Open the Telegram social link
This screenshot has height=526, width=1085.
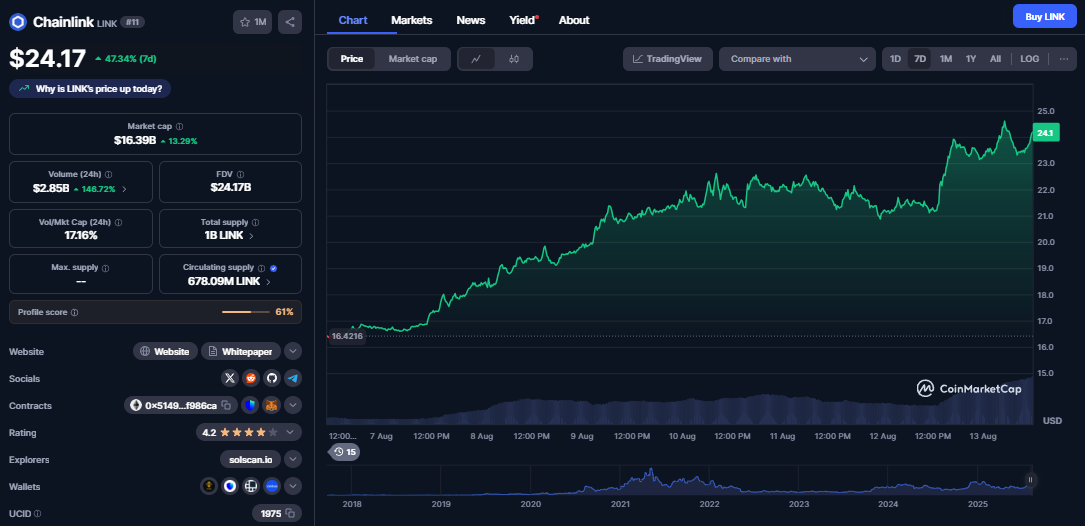(293, 378)
